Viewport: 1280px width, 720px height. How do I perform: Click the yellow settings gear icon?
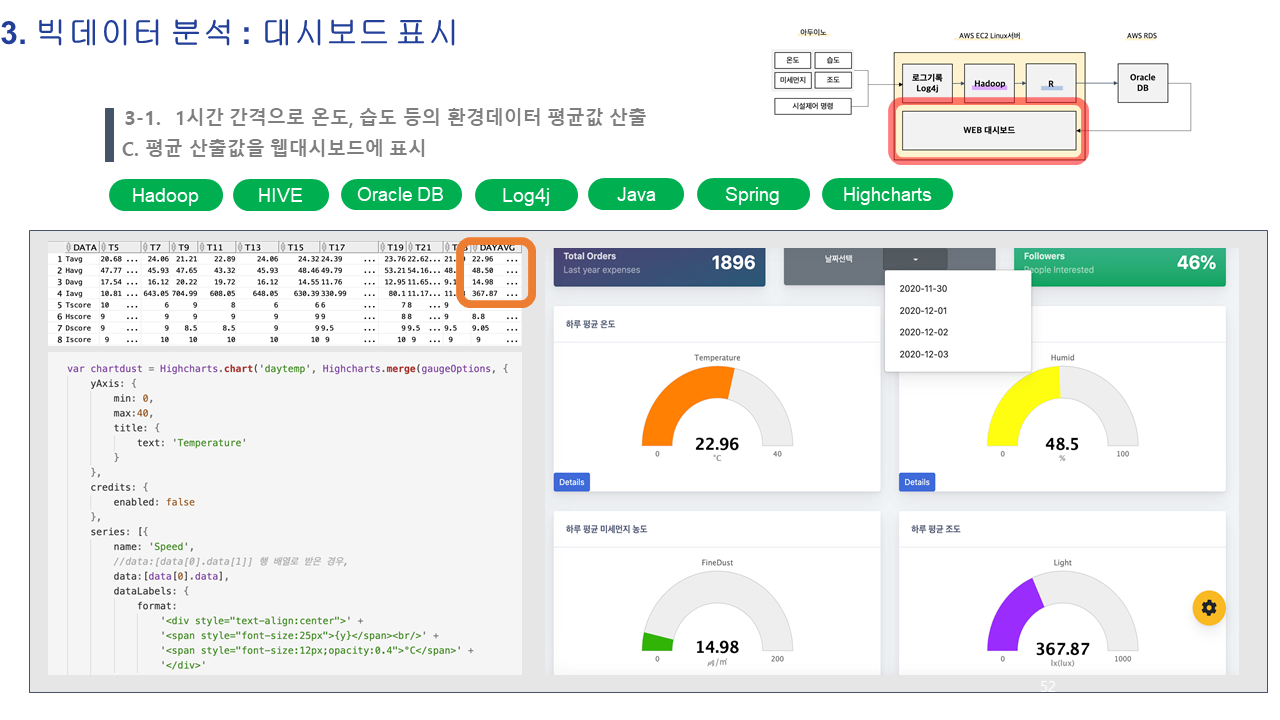1209,607
